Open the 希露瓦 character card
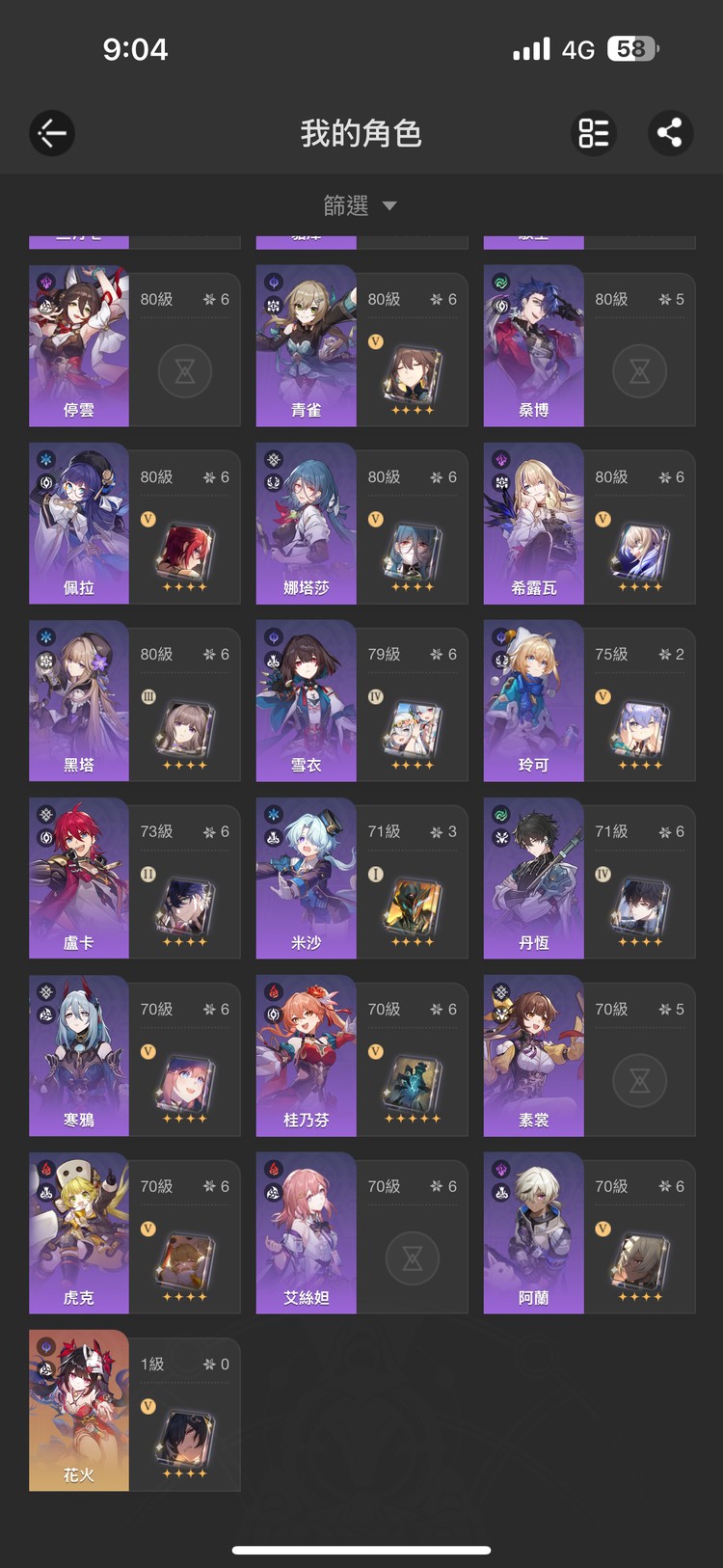The image size is (723, 1568). 589,524
